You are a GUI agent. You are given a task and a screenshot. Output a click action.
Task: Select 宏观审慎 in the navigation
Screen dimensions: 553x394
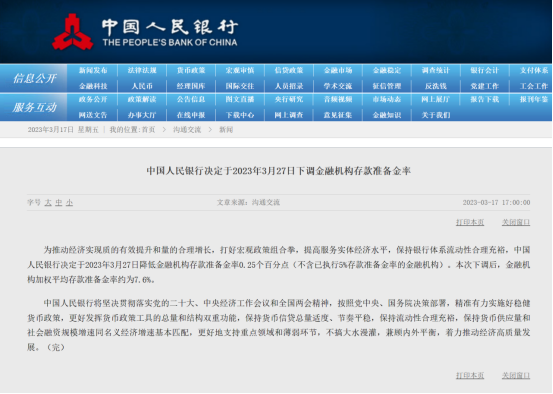(240, 71)
